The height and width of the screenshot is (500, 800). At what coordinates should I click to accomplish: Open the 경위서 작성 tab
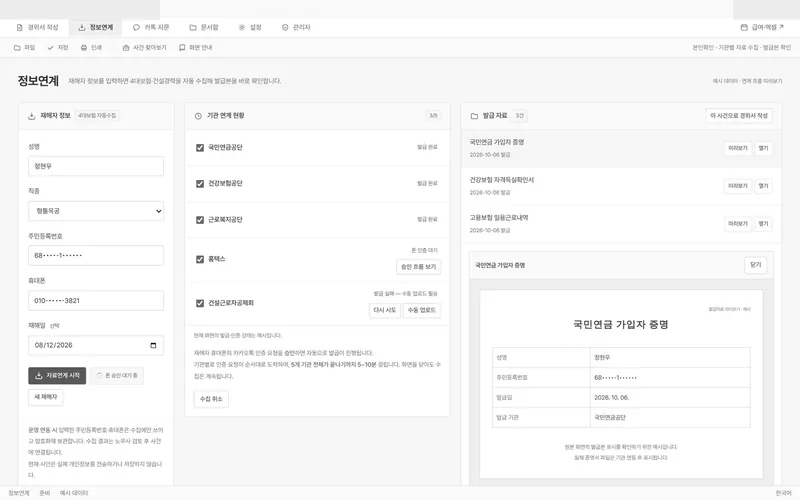[x=37, y=28]
